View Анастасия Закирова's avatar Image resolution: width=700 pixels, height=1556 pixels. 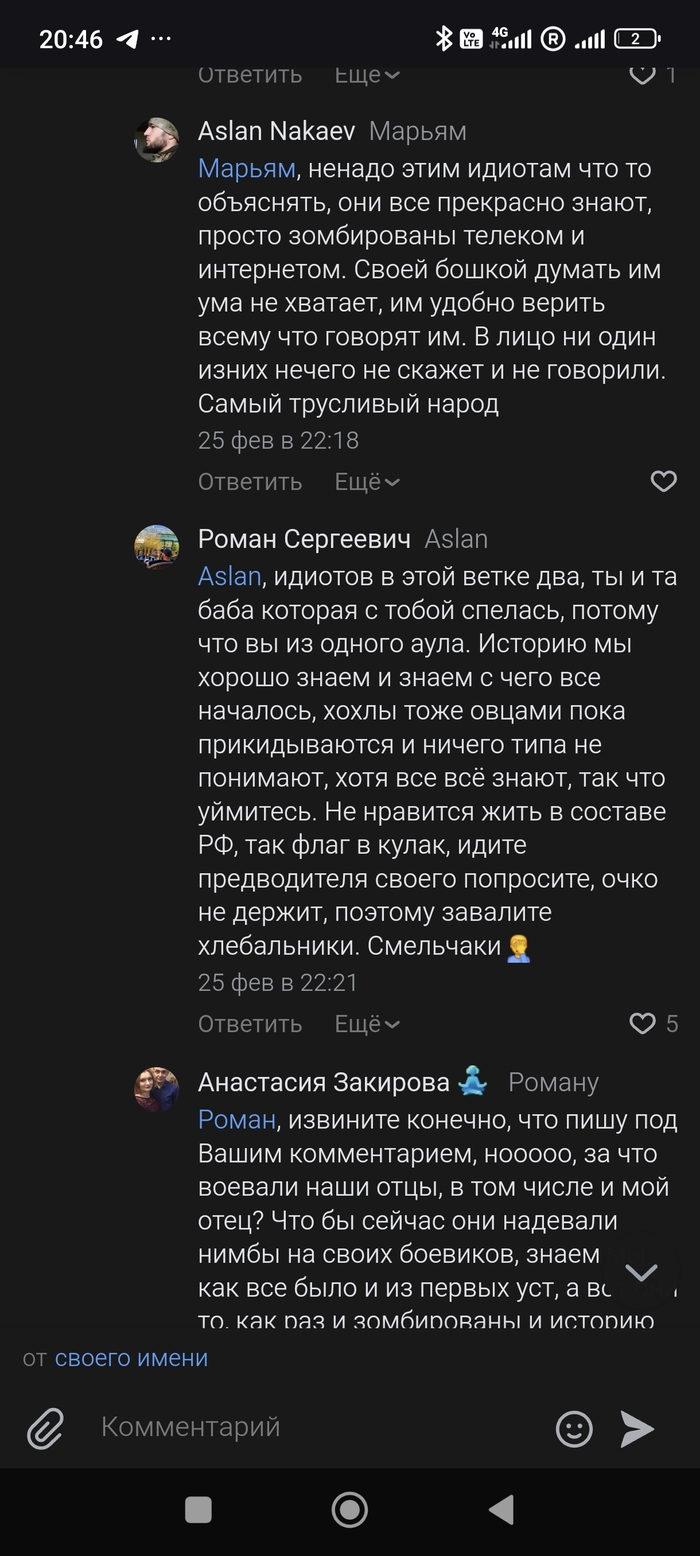(x=157, y=1089)
